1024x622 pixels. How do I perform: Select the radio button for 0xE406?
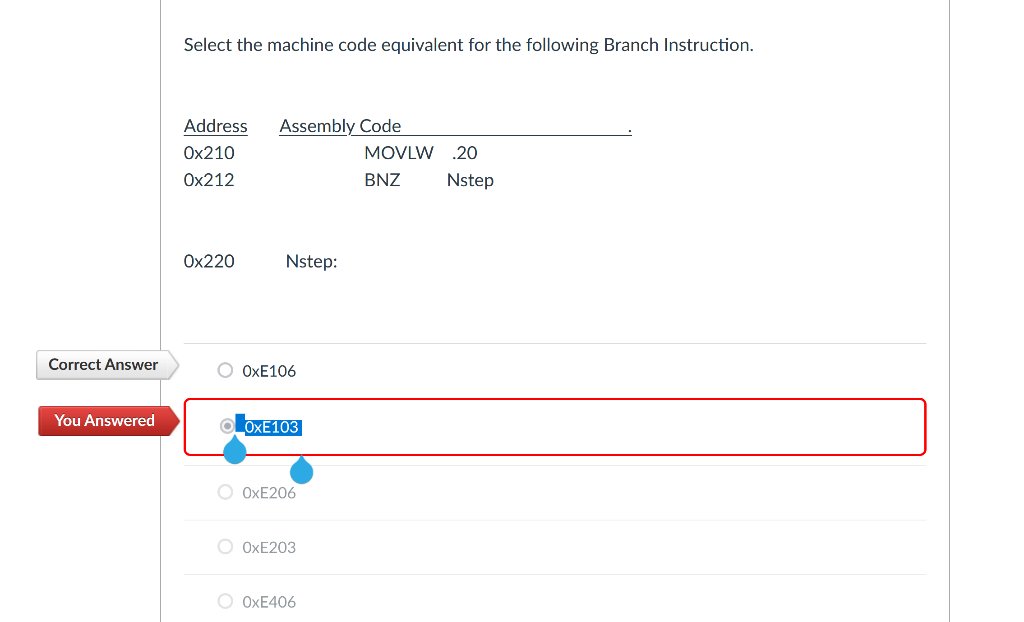coord(225,600)
